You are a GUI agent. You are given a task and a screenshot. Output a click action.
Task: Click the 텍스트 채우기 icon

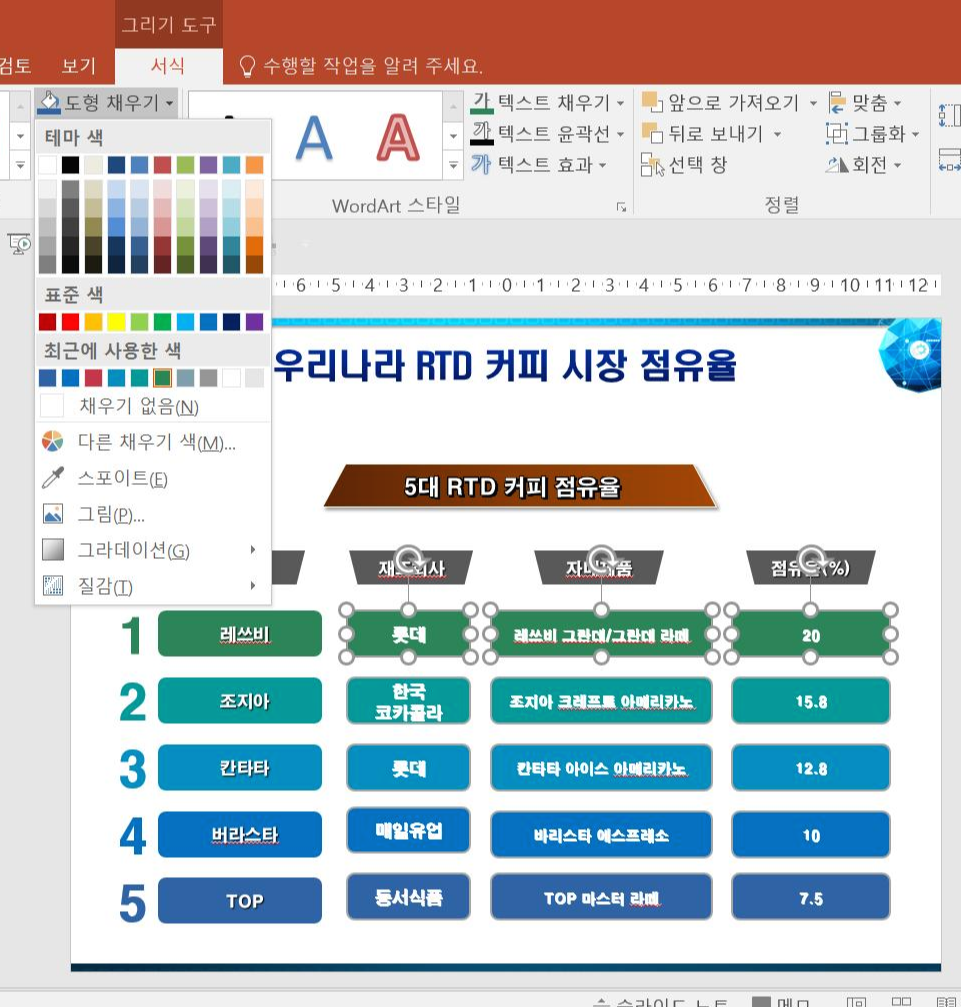coord(482,103)
